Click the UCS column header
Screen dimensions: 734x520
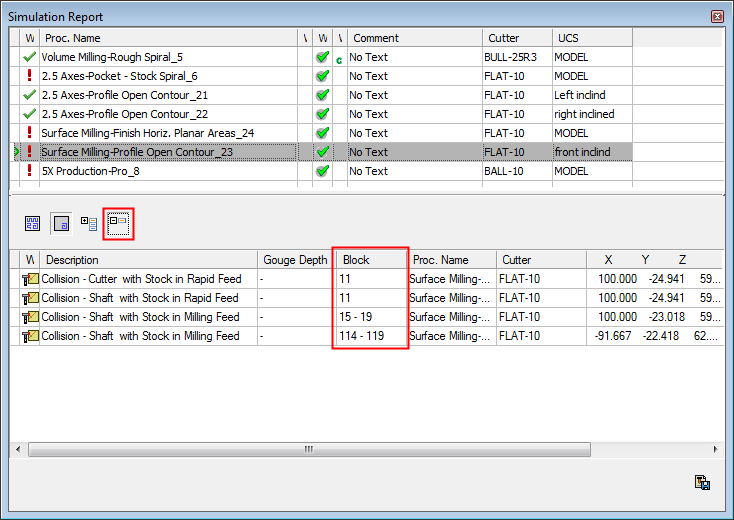point(592,38)
